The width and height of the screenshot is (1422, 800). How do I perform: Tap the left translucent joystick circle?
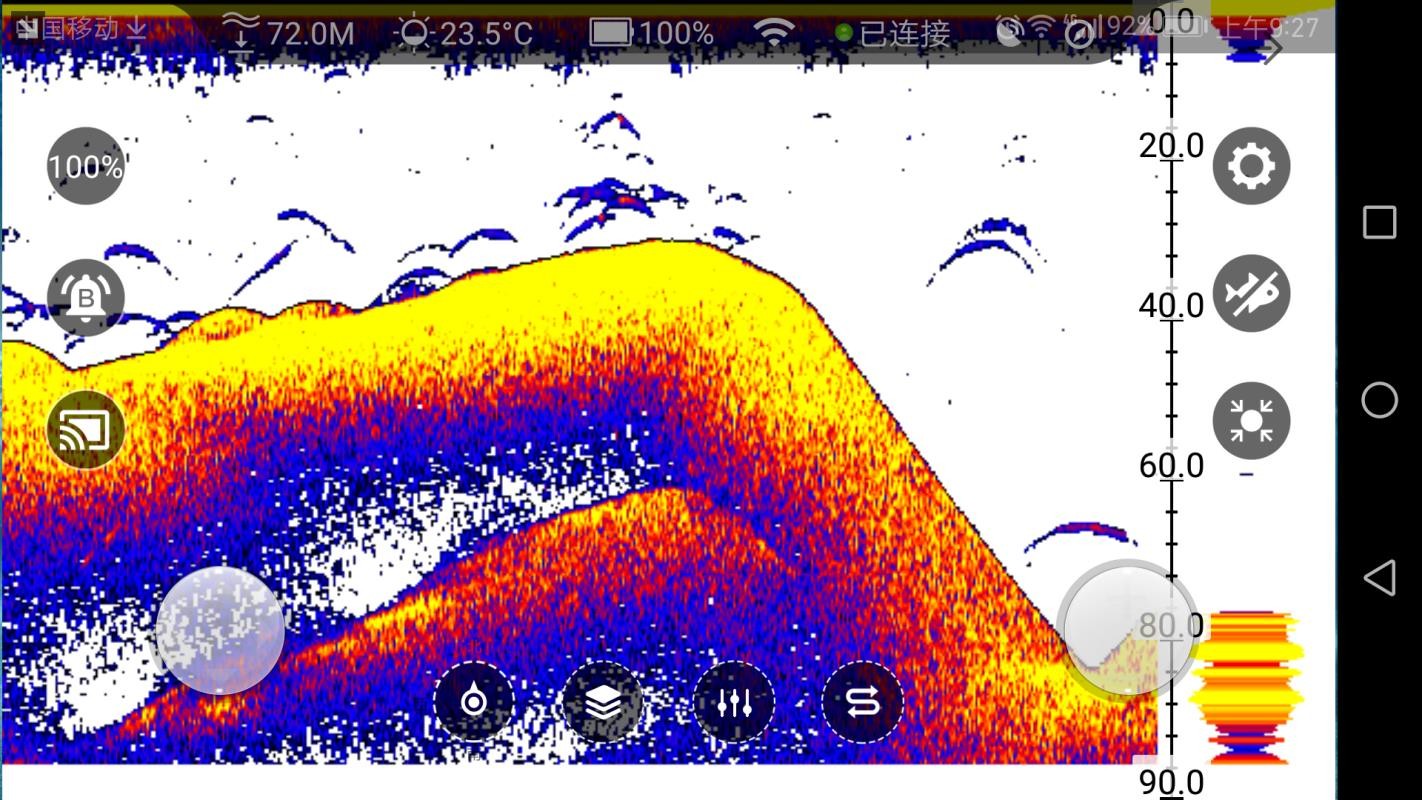(220, 630)
